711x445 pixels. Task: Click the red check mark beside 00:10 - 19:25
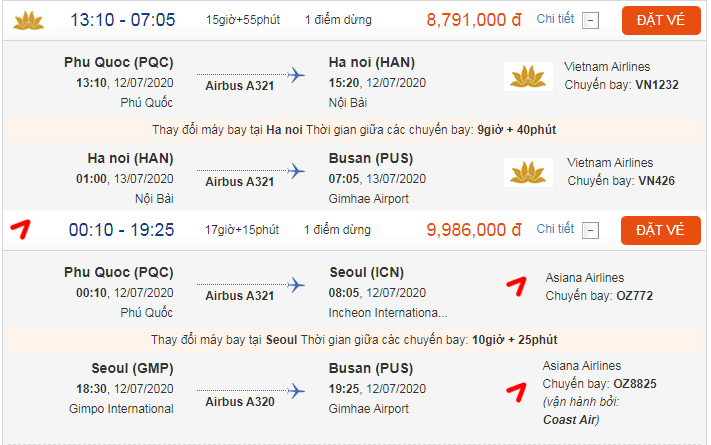click(x=21, y=229)
